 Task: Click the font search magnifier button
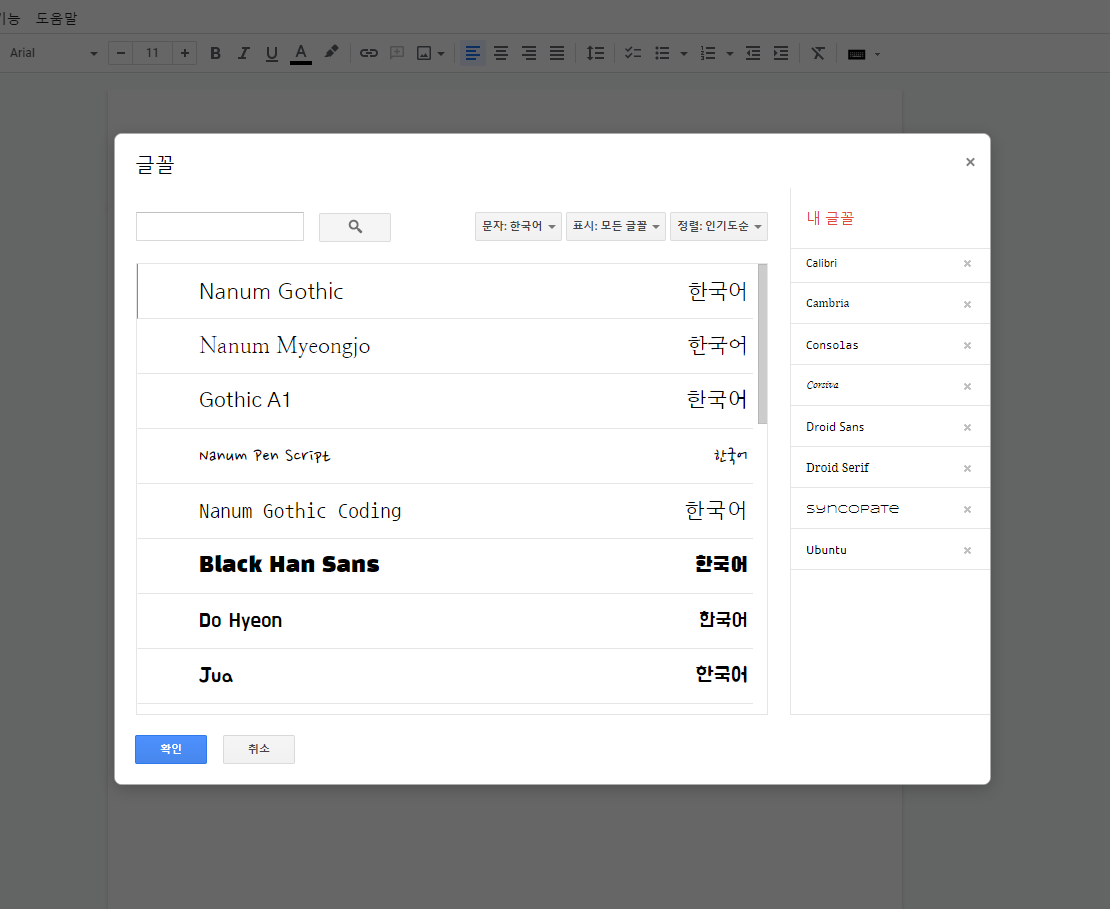tap(355, 227)
